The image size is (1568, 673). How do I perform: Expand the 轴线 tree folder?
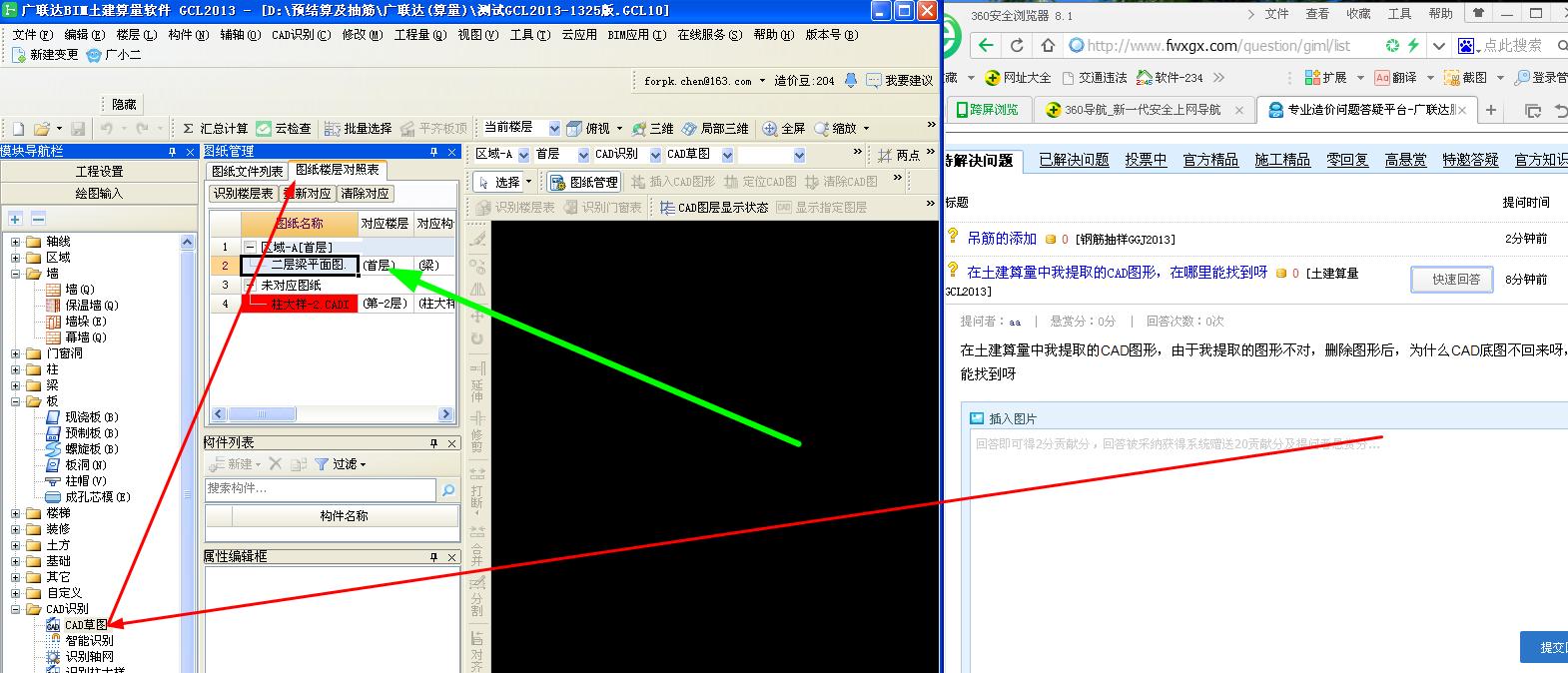point(15,242)
